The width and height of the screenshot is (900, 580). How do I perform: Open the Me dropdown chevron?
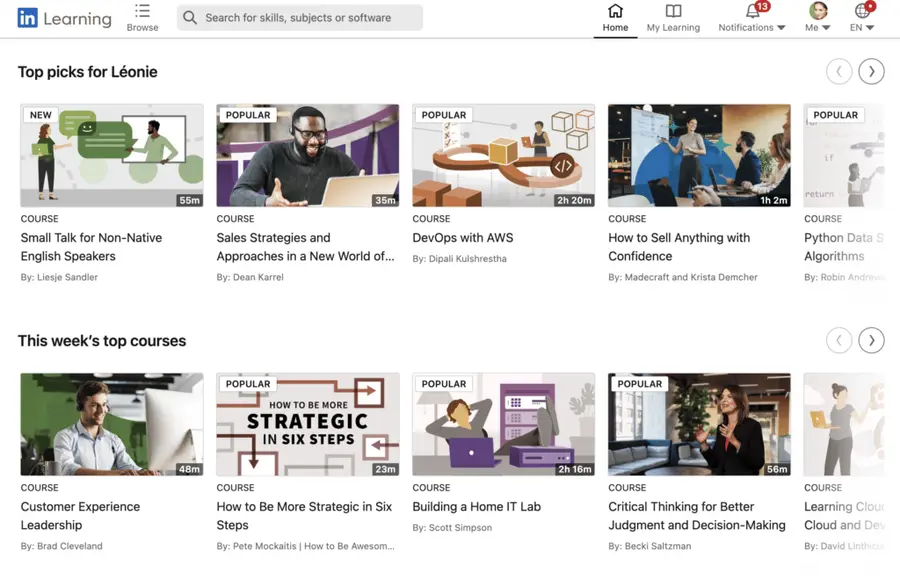click(829, 27)
